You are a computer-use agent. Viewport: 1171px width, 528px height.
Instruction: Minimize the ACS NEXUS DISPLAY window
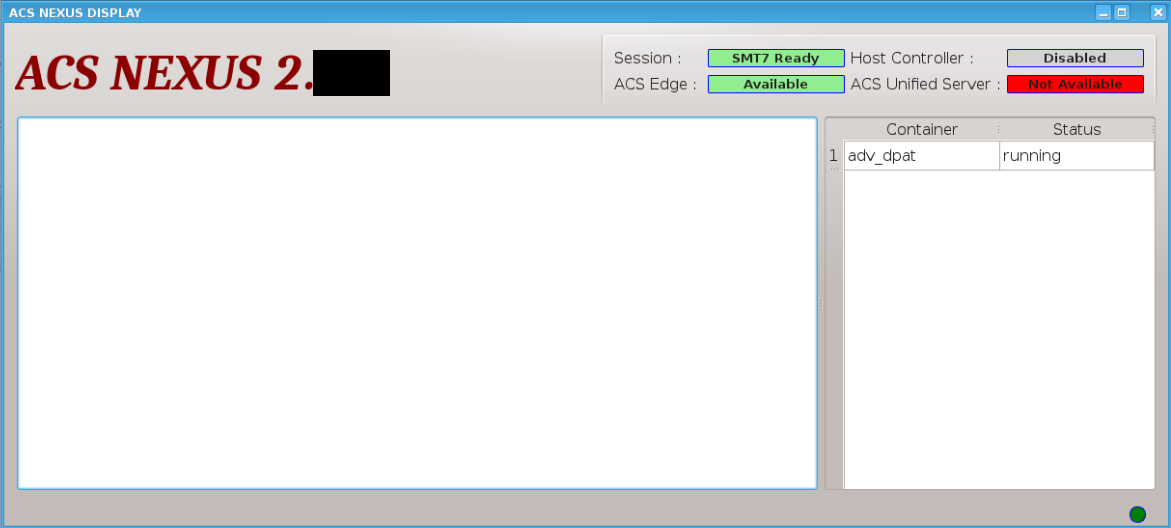click(x=1103, y=13)
